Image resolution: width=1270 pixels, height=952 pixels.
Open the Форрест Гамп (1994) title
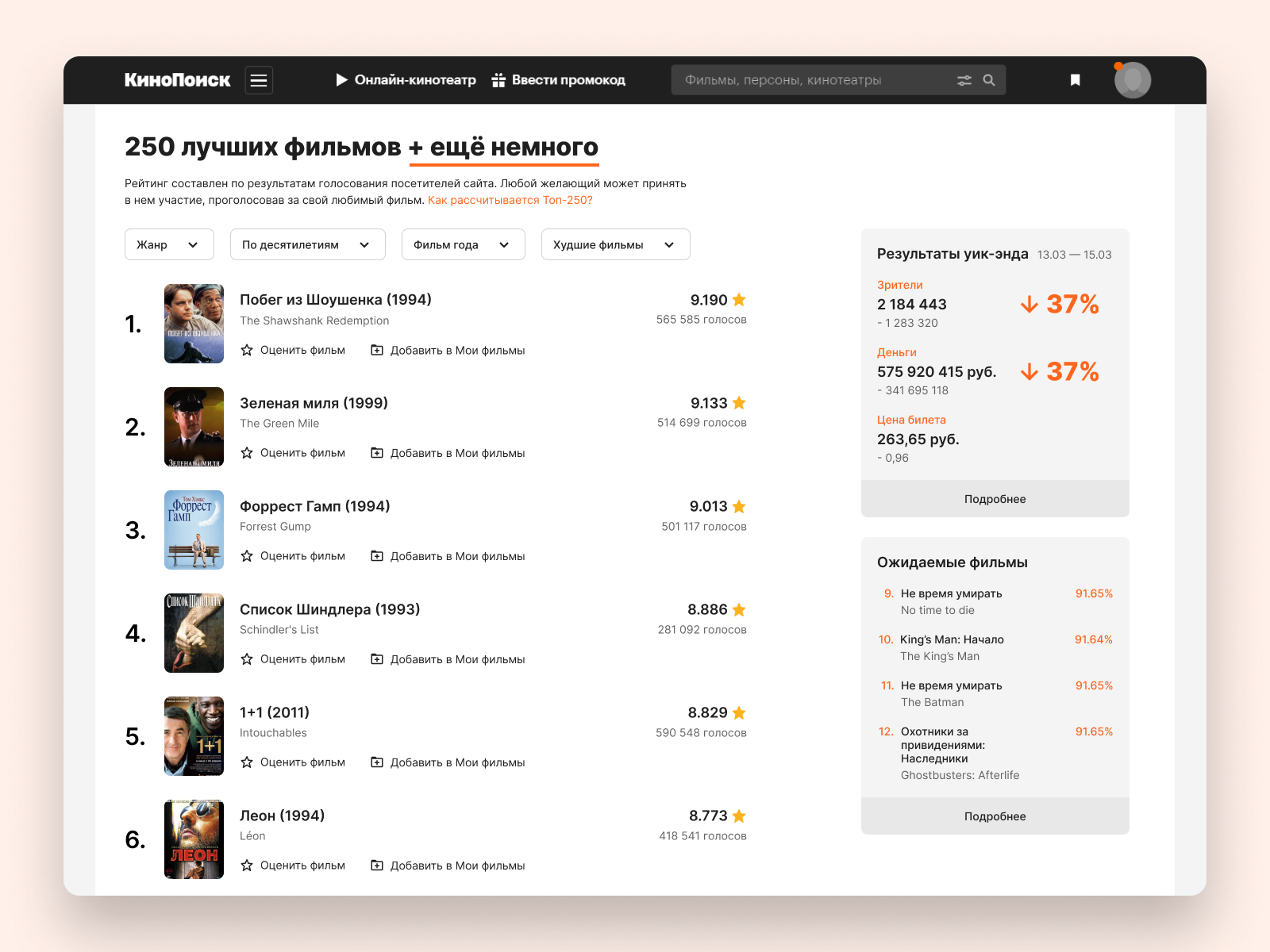315,506
